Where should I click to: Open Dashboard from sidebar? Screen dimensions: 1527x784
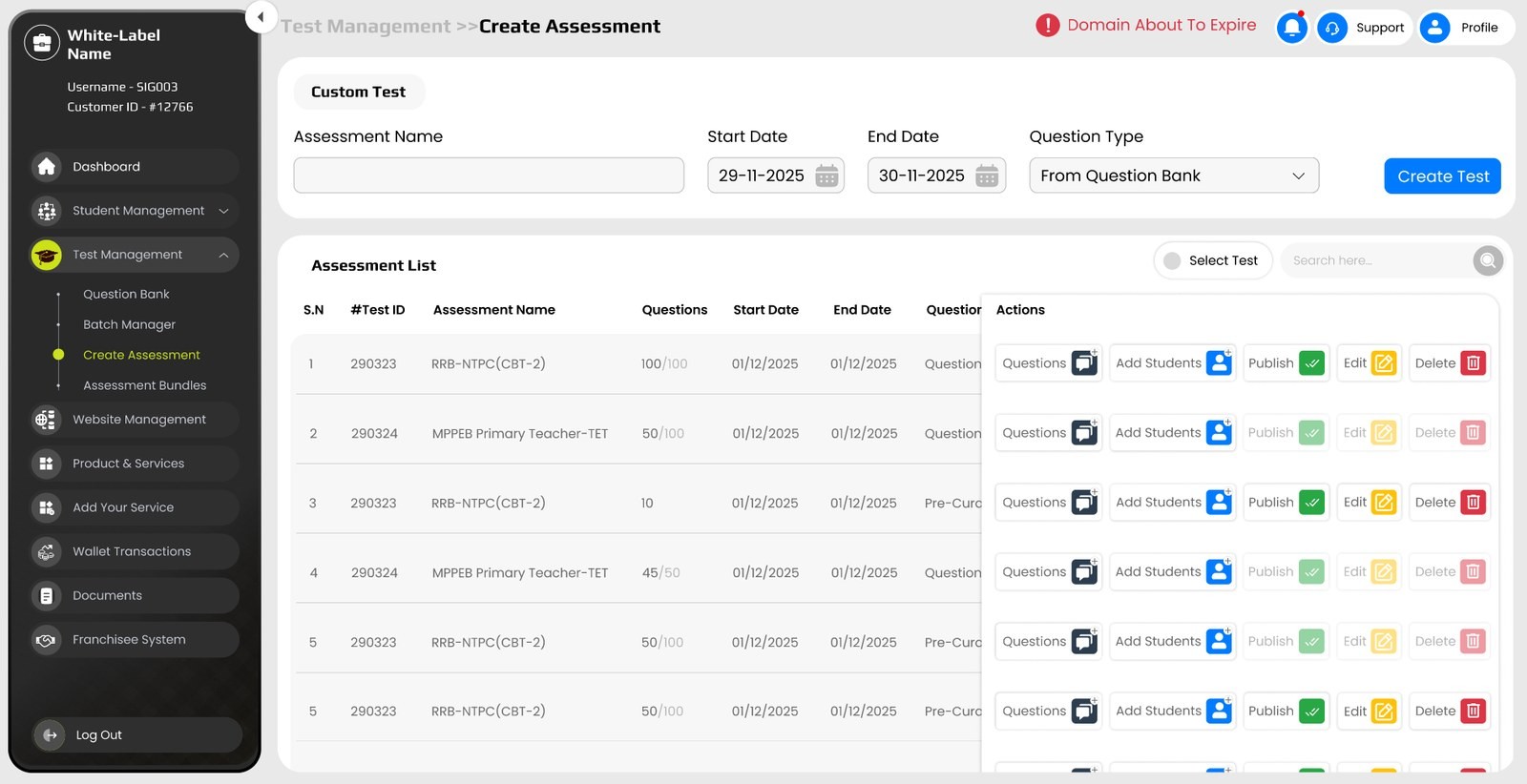point(134,167)
